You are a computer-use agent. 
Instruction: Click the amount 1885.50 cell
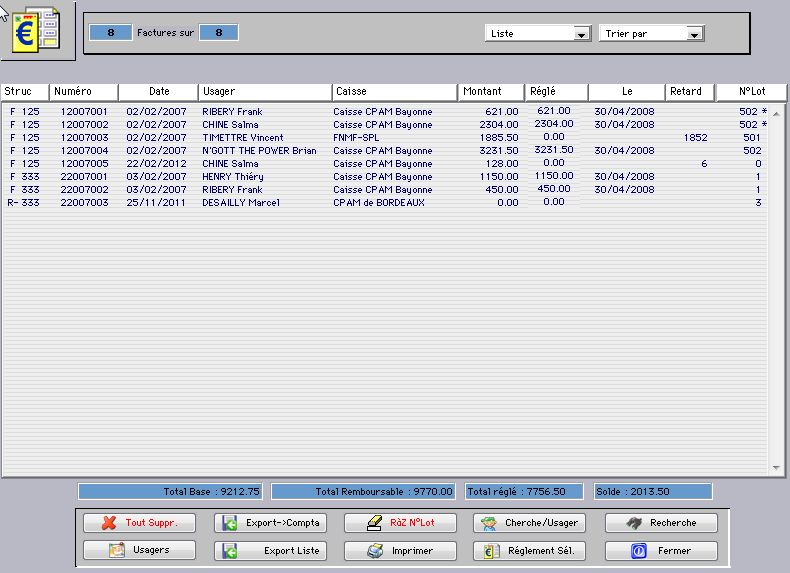click(x=499, y=138)
